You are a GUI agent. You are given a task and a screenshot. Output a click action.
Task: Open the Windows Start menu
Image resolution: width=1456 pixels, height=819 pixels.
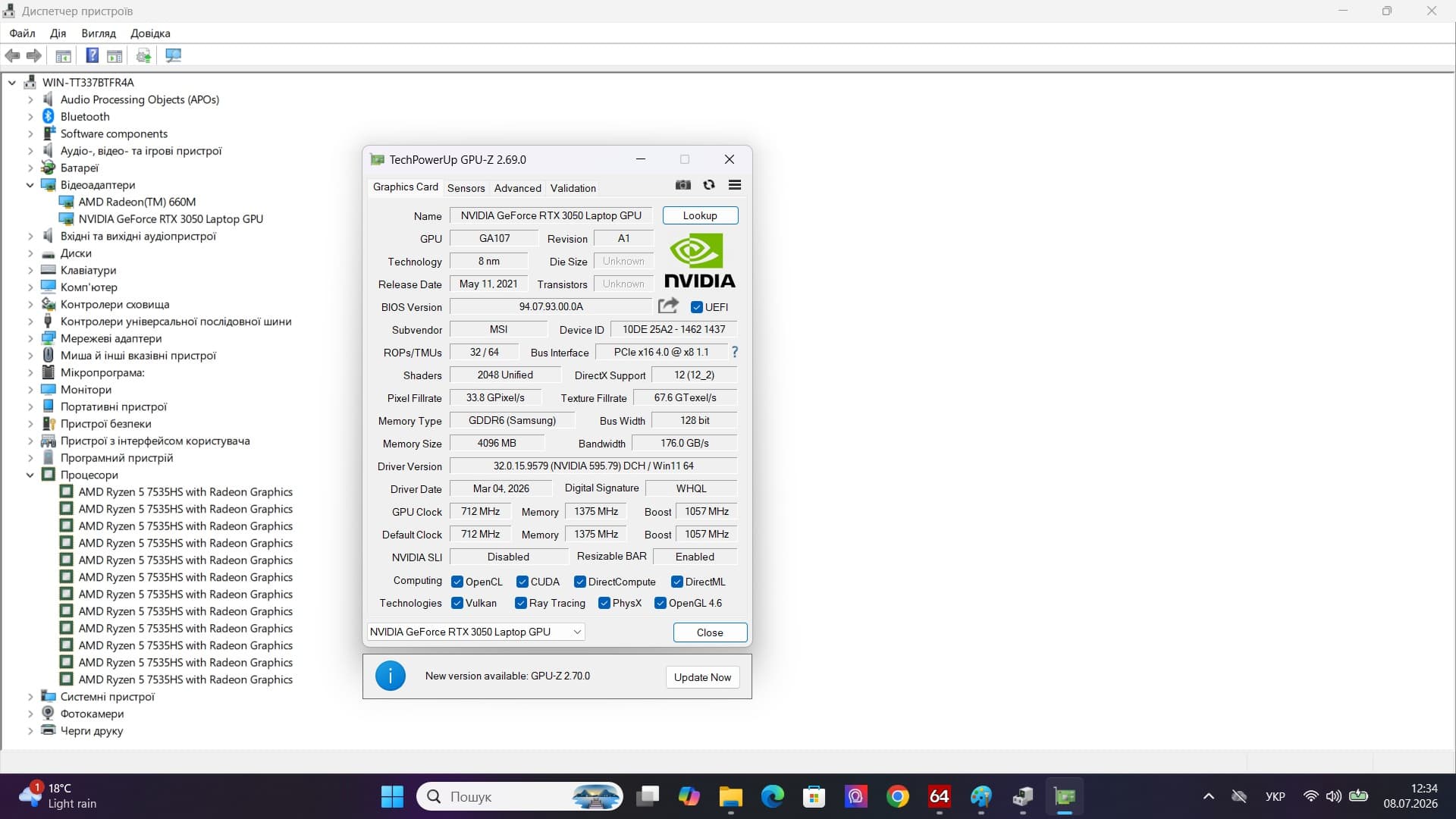tap(392, 796)
